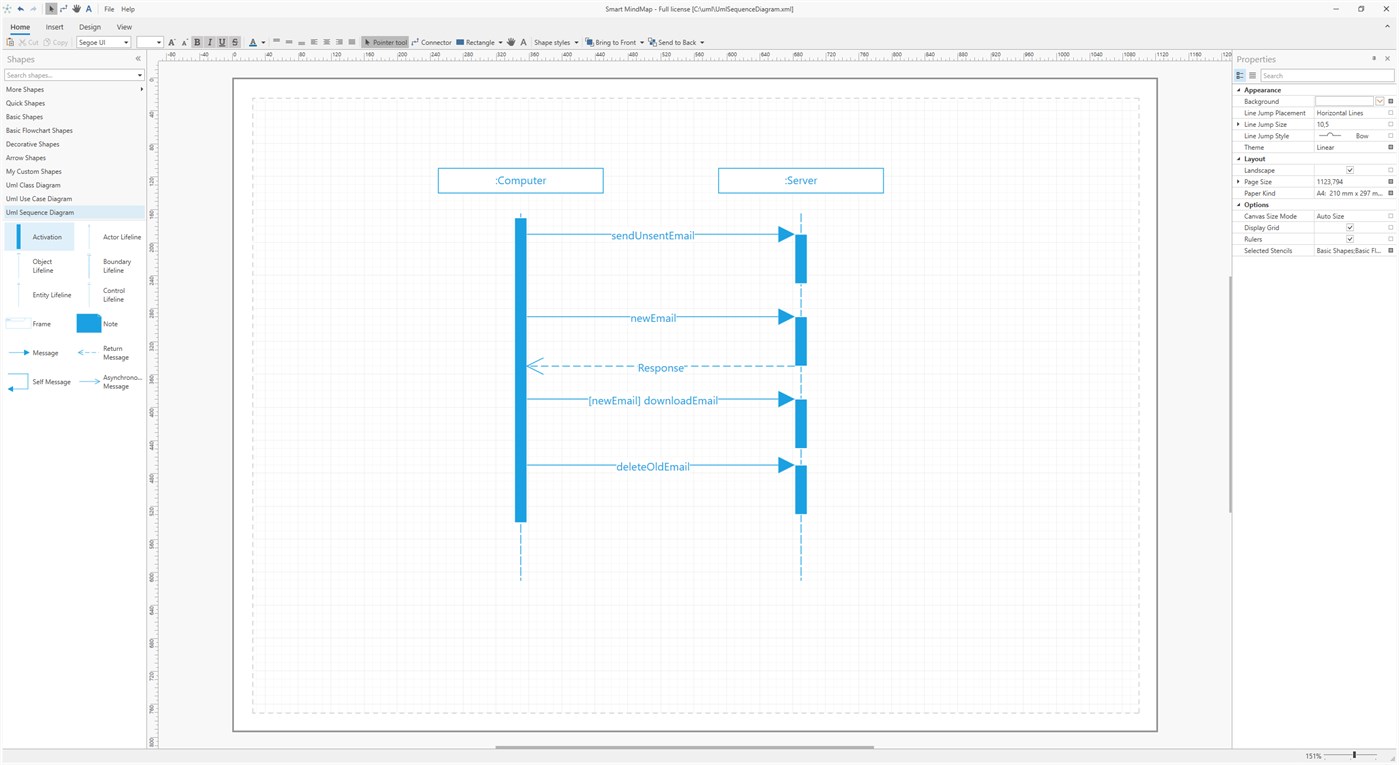
Task: Expand the Page Size property group
Action: (x=1239, y=181)
